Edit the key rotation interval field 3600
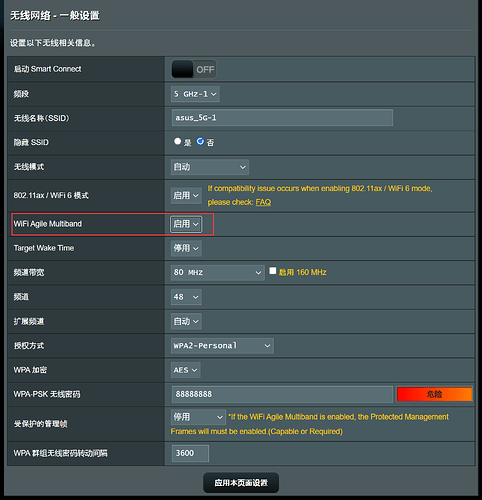The image size is (482, 500). click(190, 453)
